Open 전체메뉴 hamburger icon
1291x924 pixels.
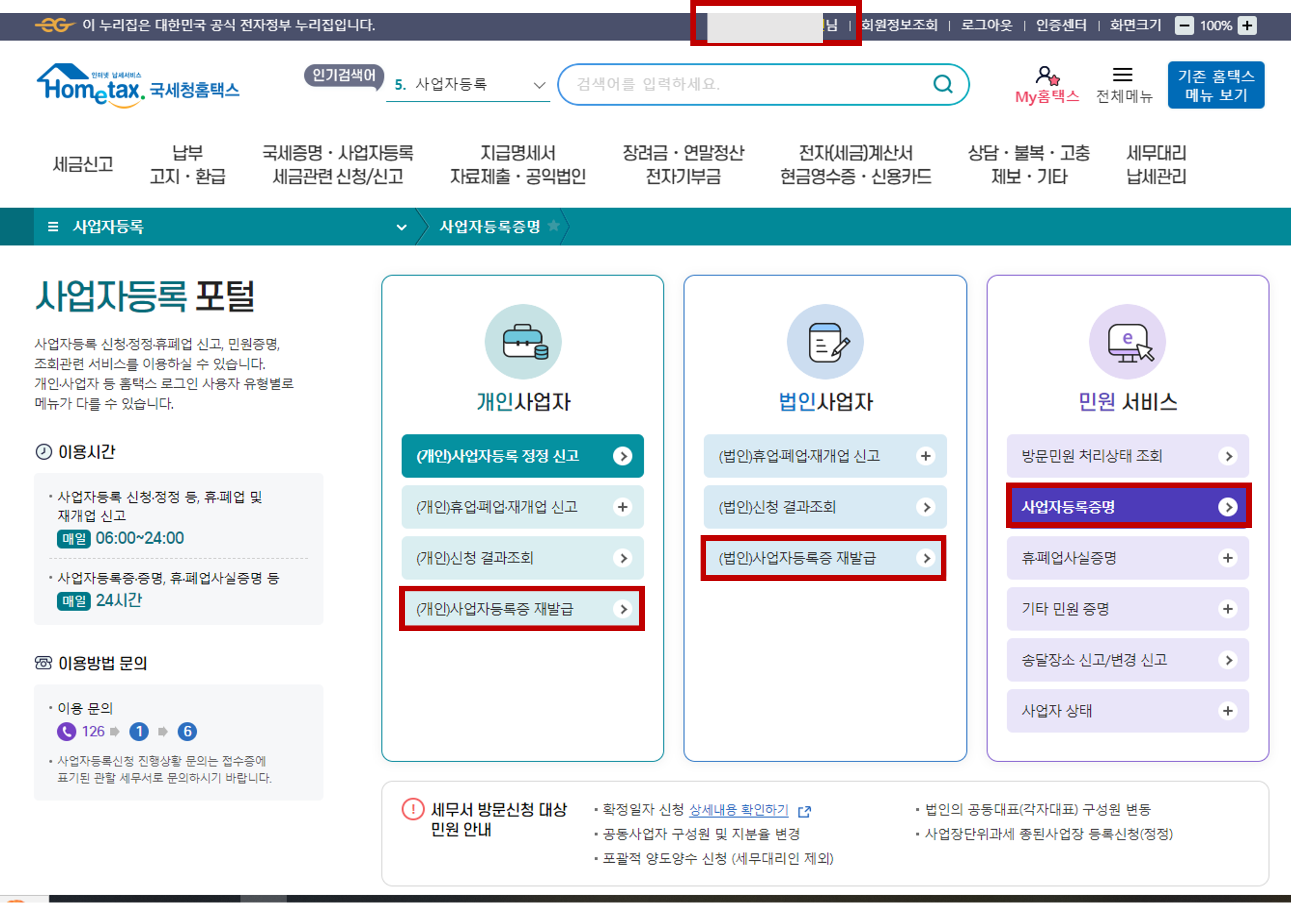(1122, 76)
